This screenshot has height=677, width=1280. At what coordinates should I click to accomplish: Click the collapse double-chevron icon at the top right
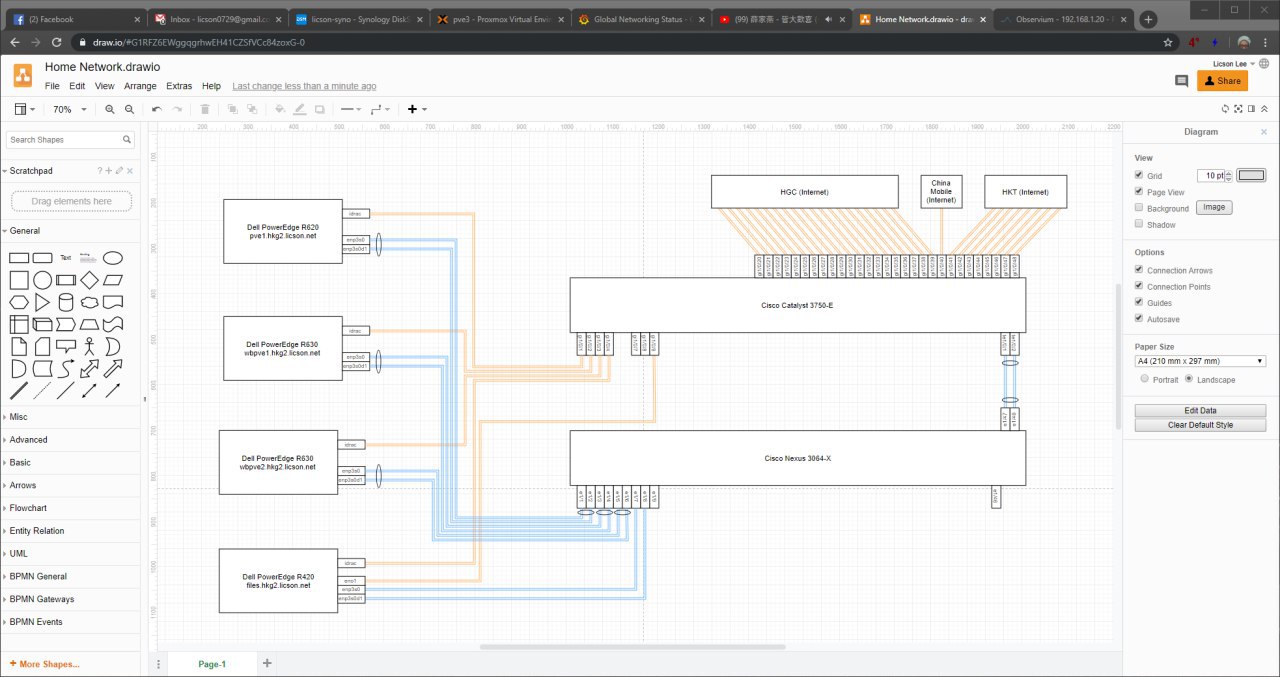coord(1265,109)
